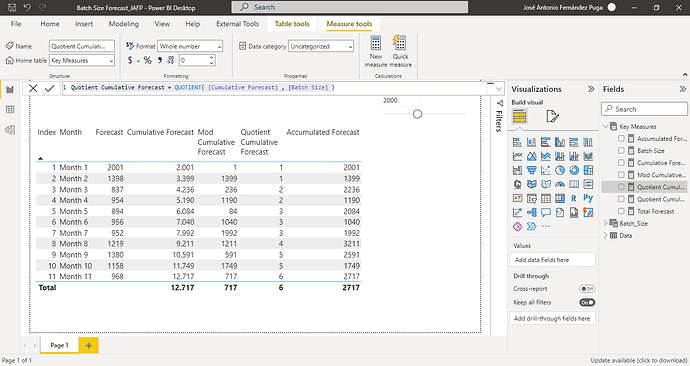Open the Format dropdown showing Whole number
Screen dimensions: 690x366
(190, 46)
